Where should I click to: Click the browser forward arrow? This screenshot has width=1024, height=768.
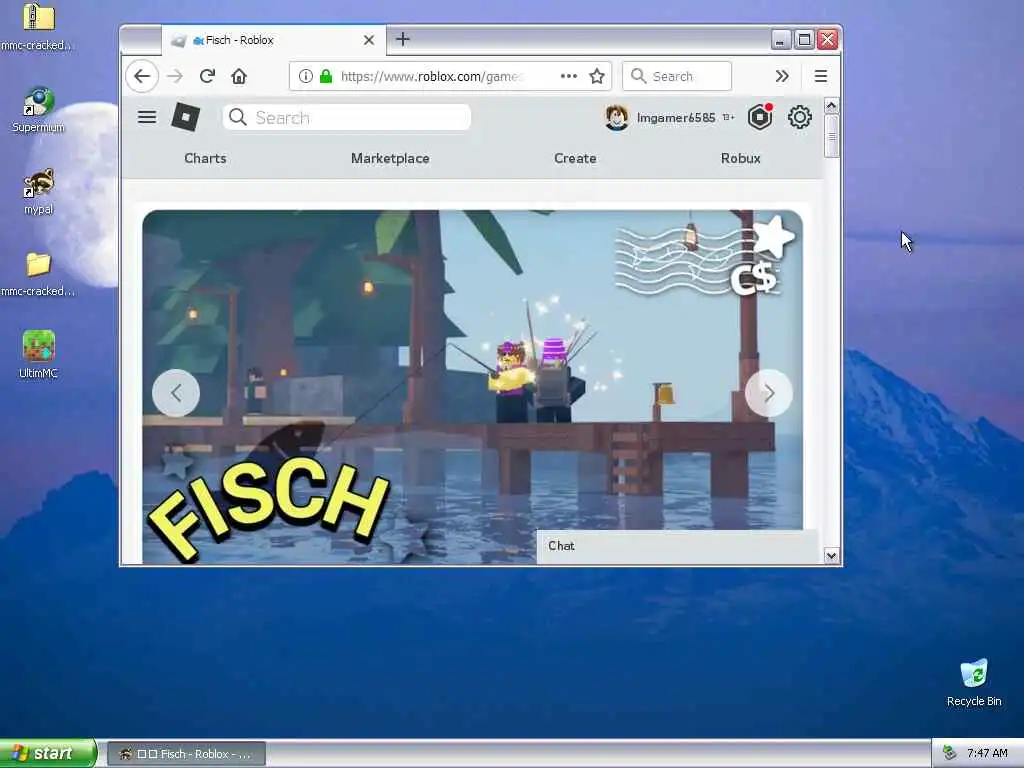174,76
